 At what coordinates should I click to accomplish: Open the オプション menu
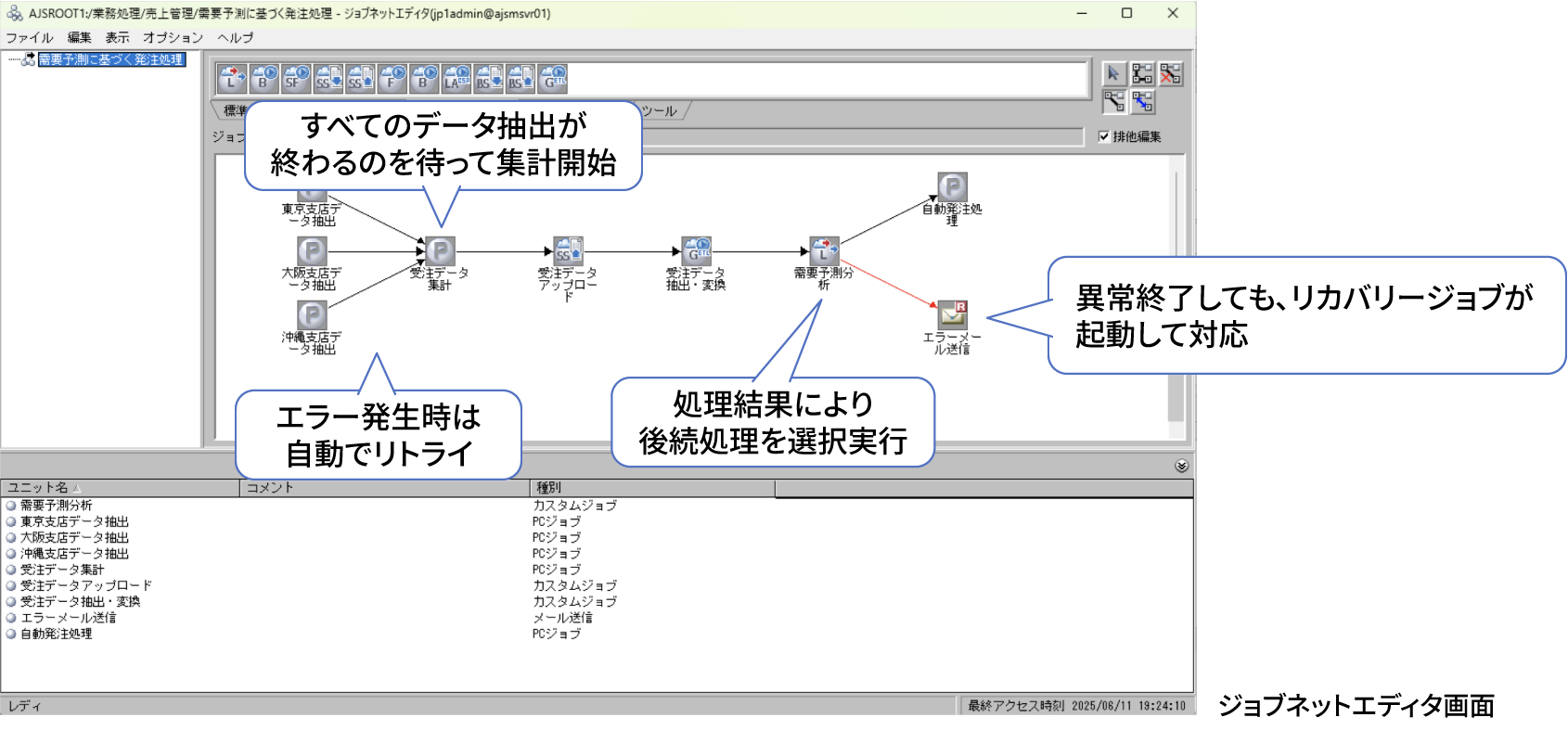pyautogui.click(x=173, y=38)
